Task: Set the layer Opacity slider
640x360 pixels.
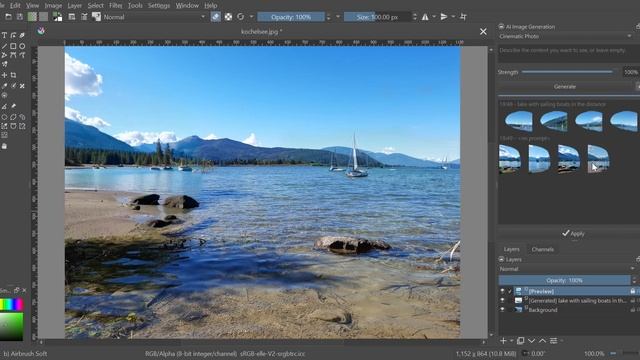Action: tap(564, 280)
